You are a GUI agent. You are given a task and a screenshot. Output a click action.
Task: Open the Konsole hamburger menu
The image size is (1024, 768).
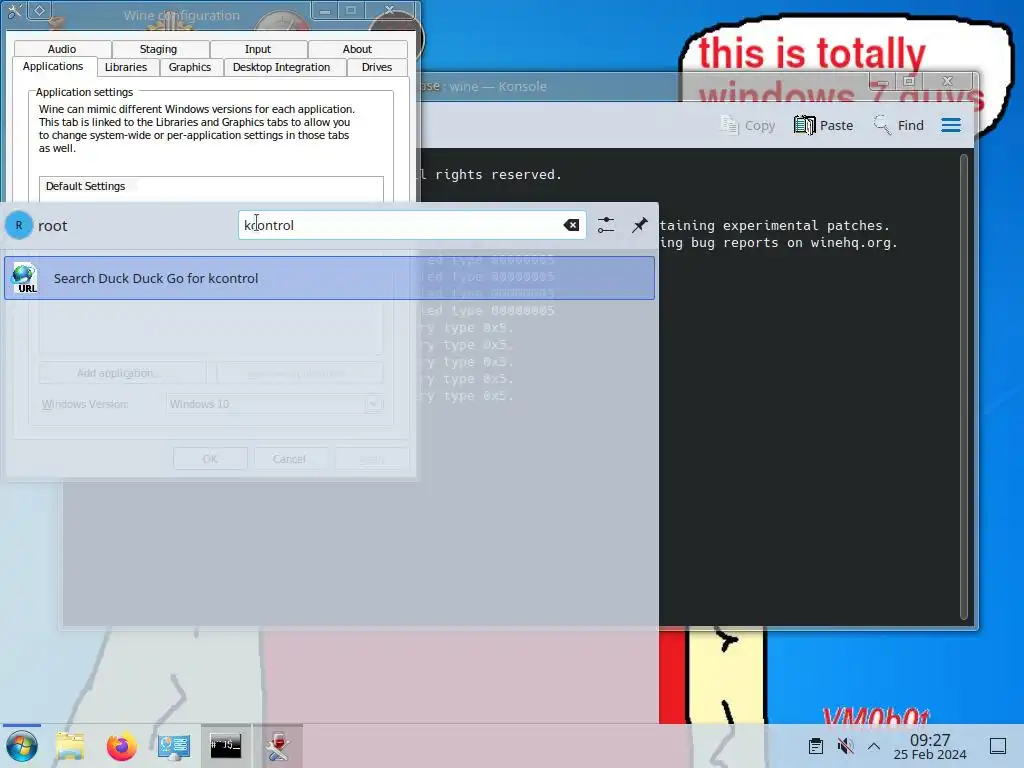pos(951,125)
